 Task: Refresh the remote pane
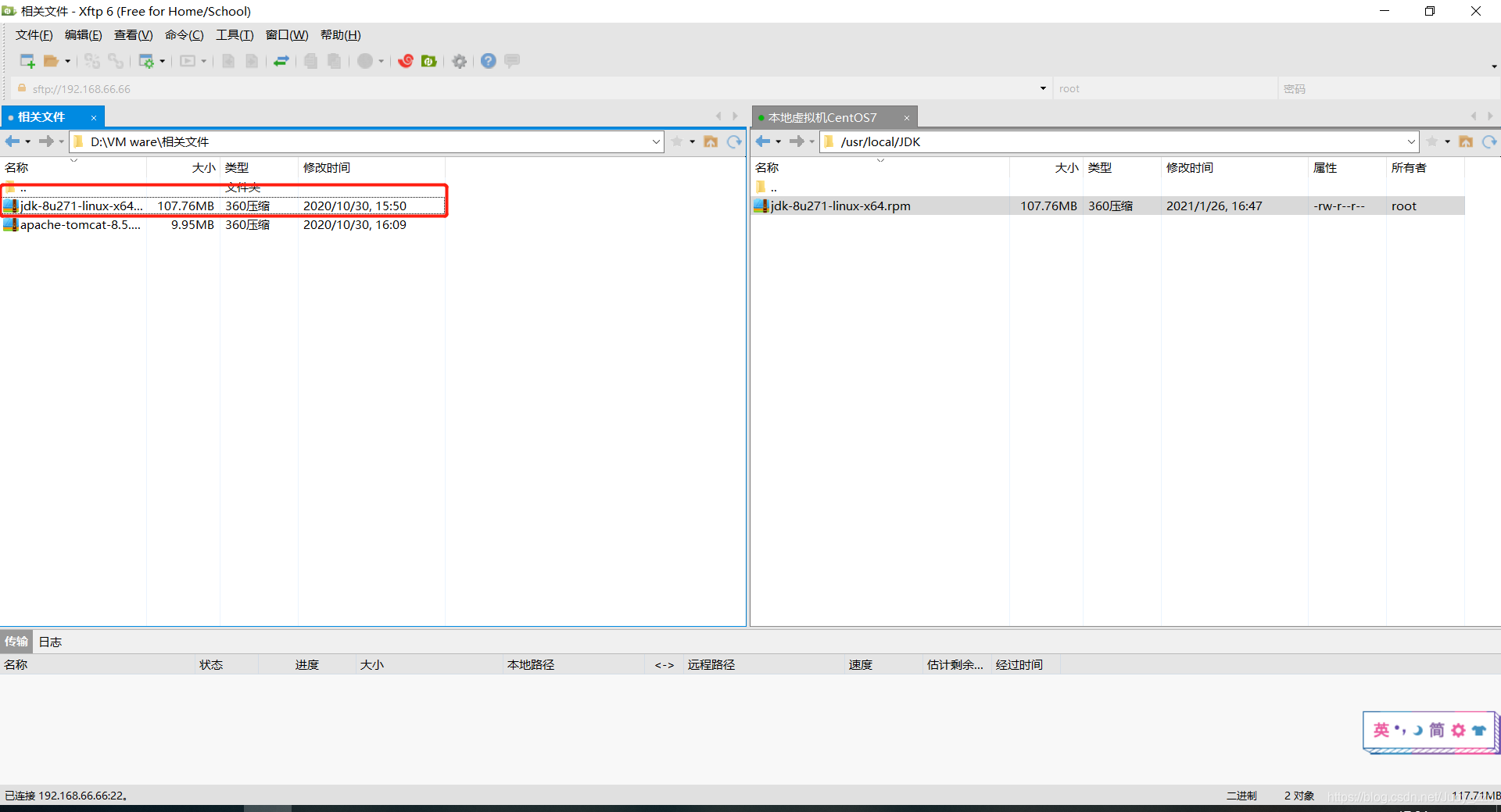pyautogui.click(x=1489, y=141)
